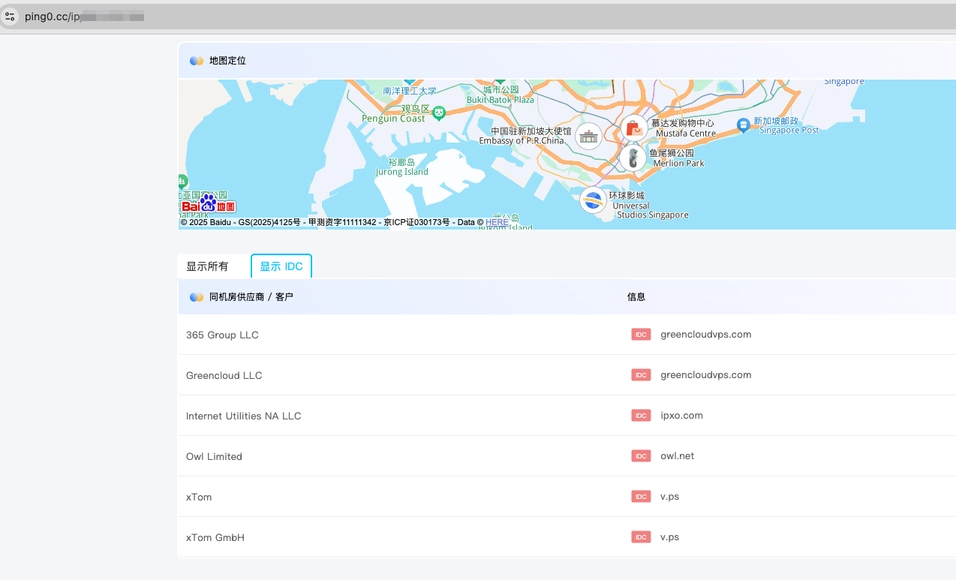The width and height of the screenshot is (956, 580).
Task: Click the 地图定位 section title
Action: [227, 60]
